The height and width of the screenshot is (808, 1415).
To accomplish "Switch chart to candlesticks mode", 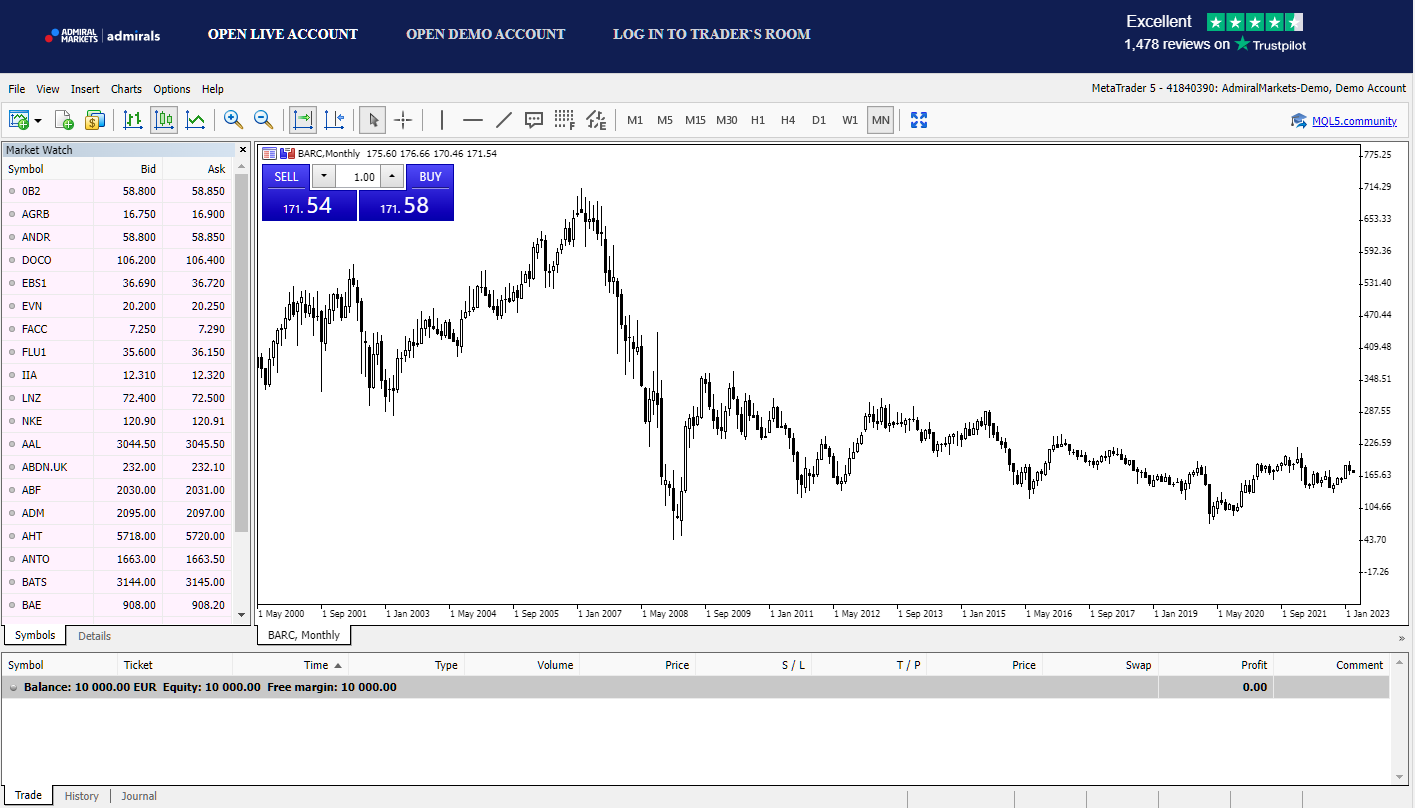I will [164, 120].
